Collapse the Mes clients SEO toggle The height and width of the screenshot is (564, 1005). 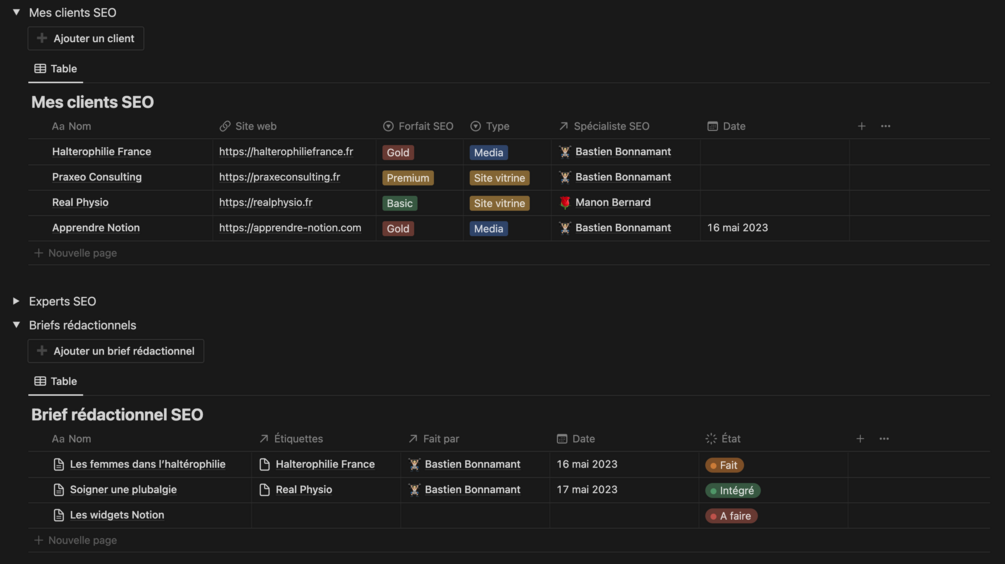(x=16, y=12)
